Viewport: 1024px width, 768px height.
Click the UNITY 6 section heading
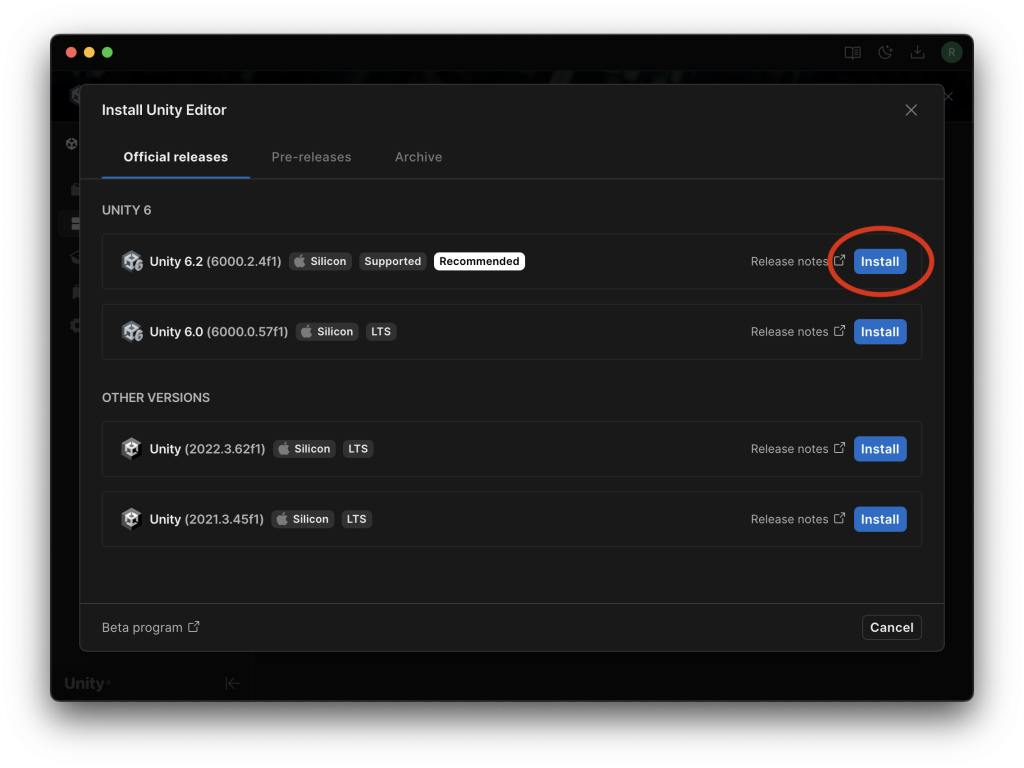tap(127, 210)
